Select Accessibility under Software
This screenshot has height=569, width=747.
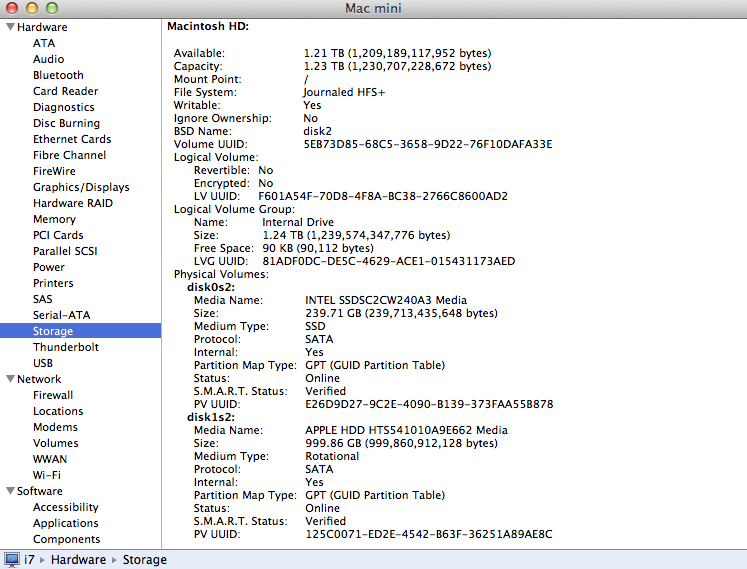(66, 507)
